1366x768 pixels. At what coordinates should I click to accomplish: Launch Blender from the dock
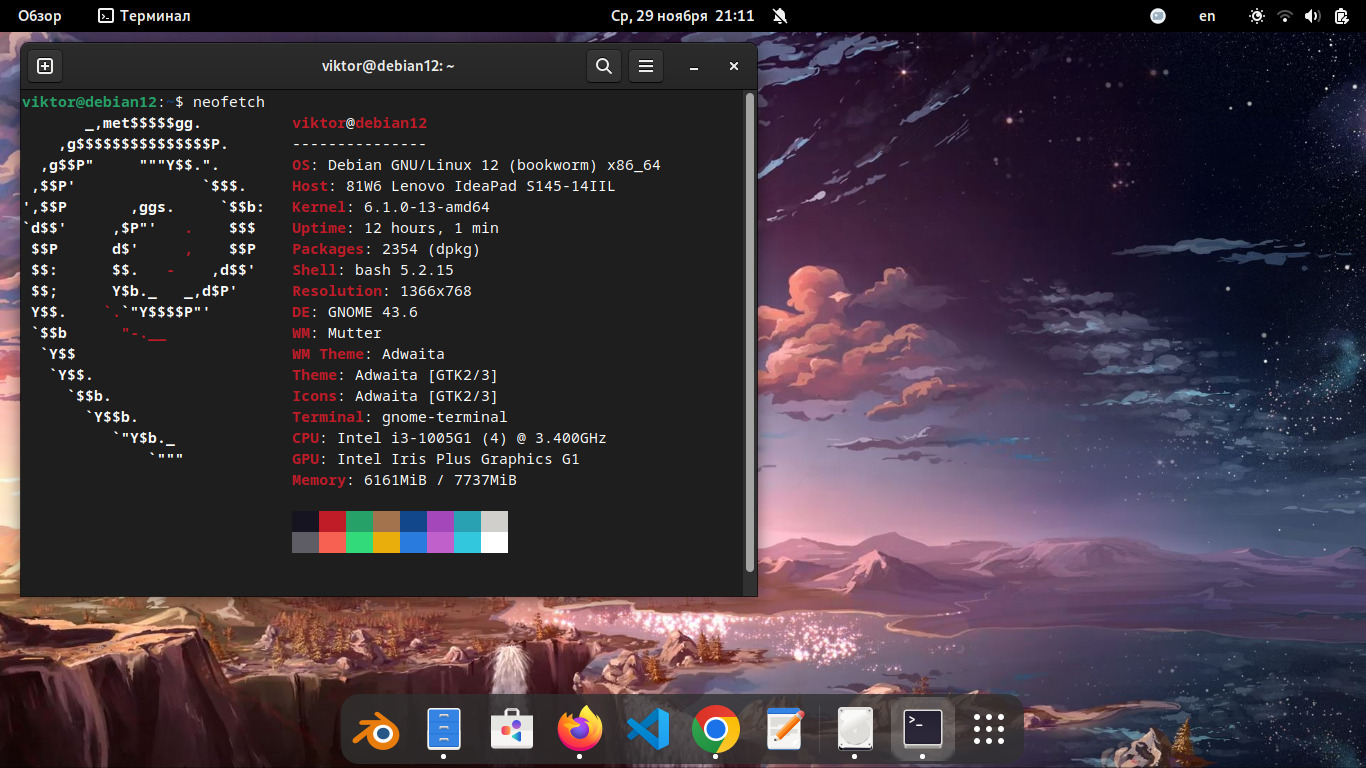(x=376, y=730)
